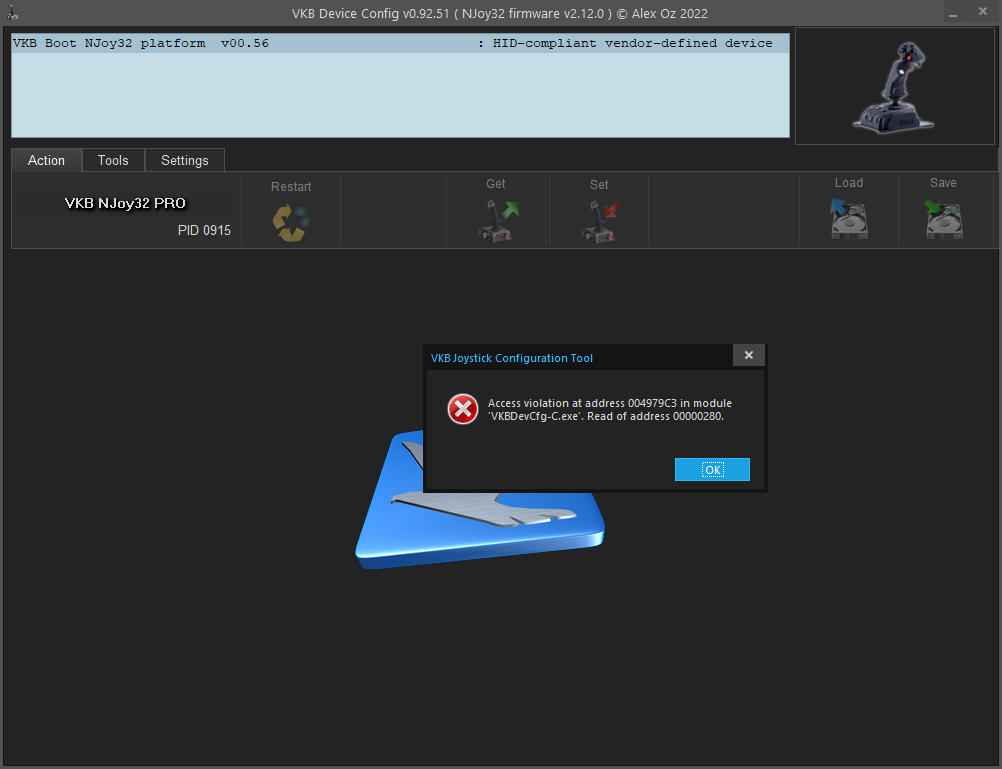The height and width of the screenshot is (769, 1002).
Task: Click the Set settings joystick icon
Action: (x=601, y=221)
